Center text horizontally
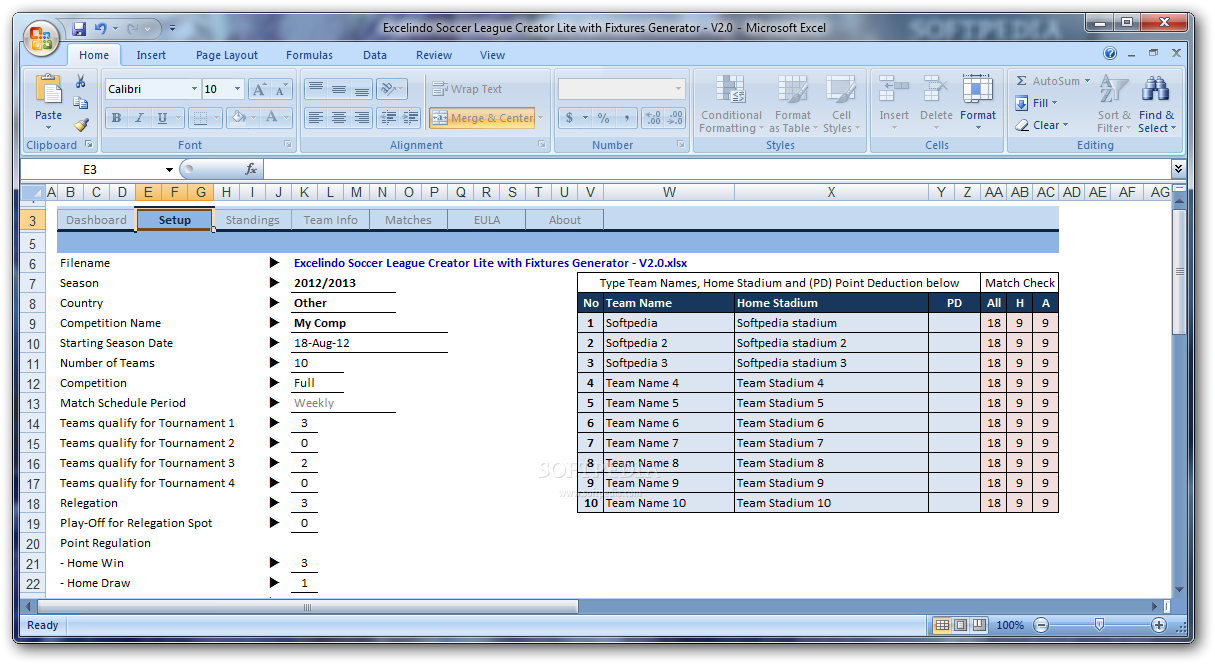 click(x=339, y=118)
